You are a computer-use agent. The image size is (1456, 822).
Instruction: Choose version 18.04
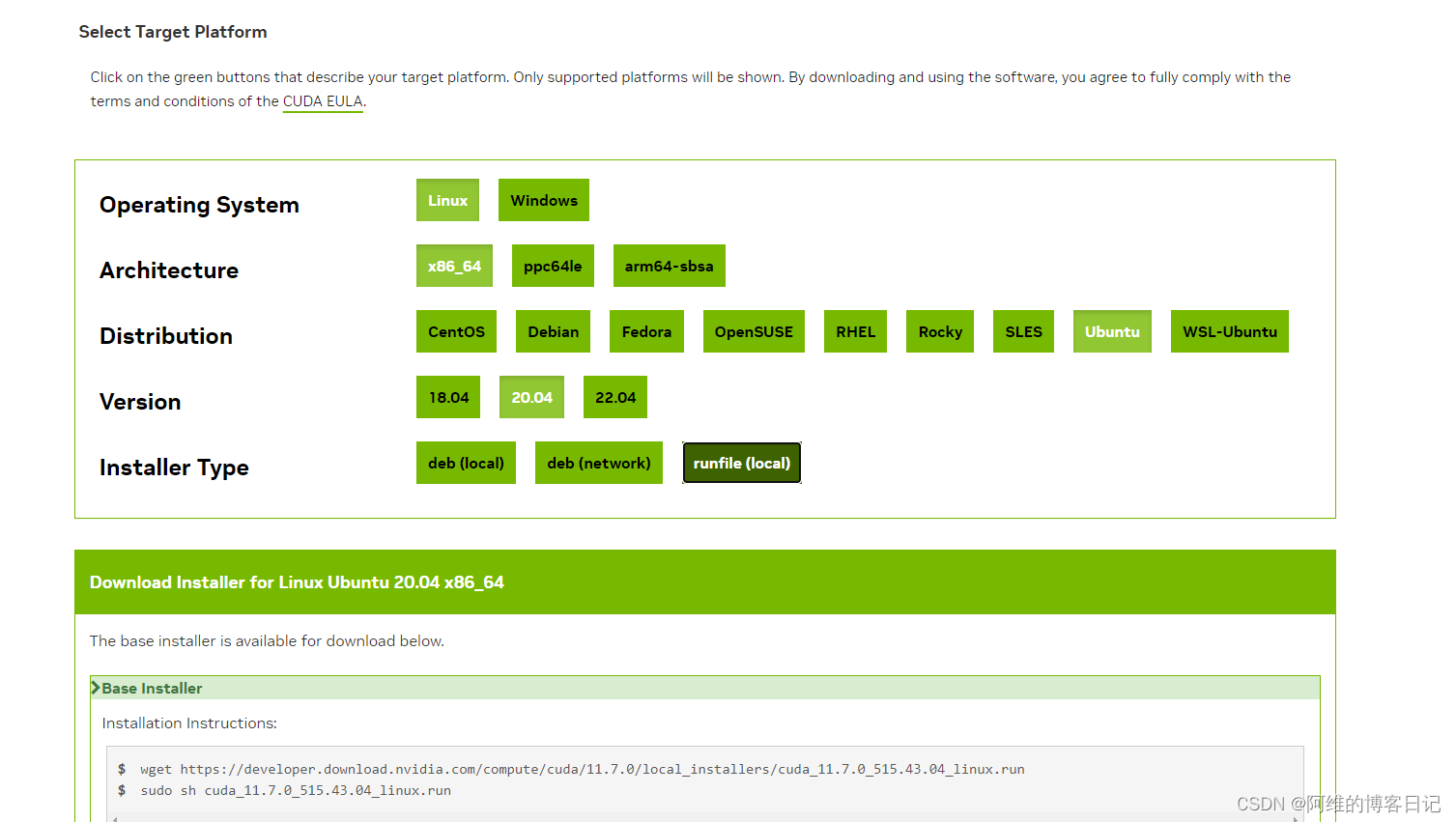pyautogui.click(x=448, y=397)
